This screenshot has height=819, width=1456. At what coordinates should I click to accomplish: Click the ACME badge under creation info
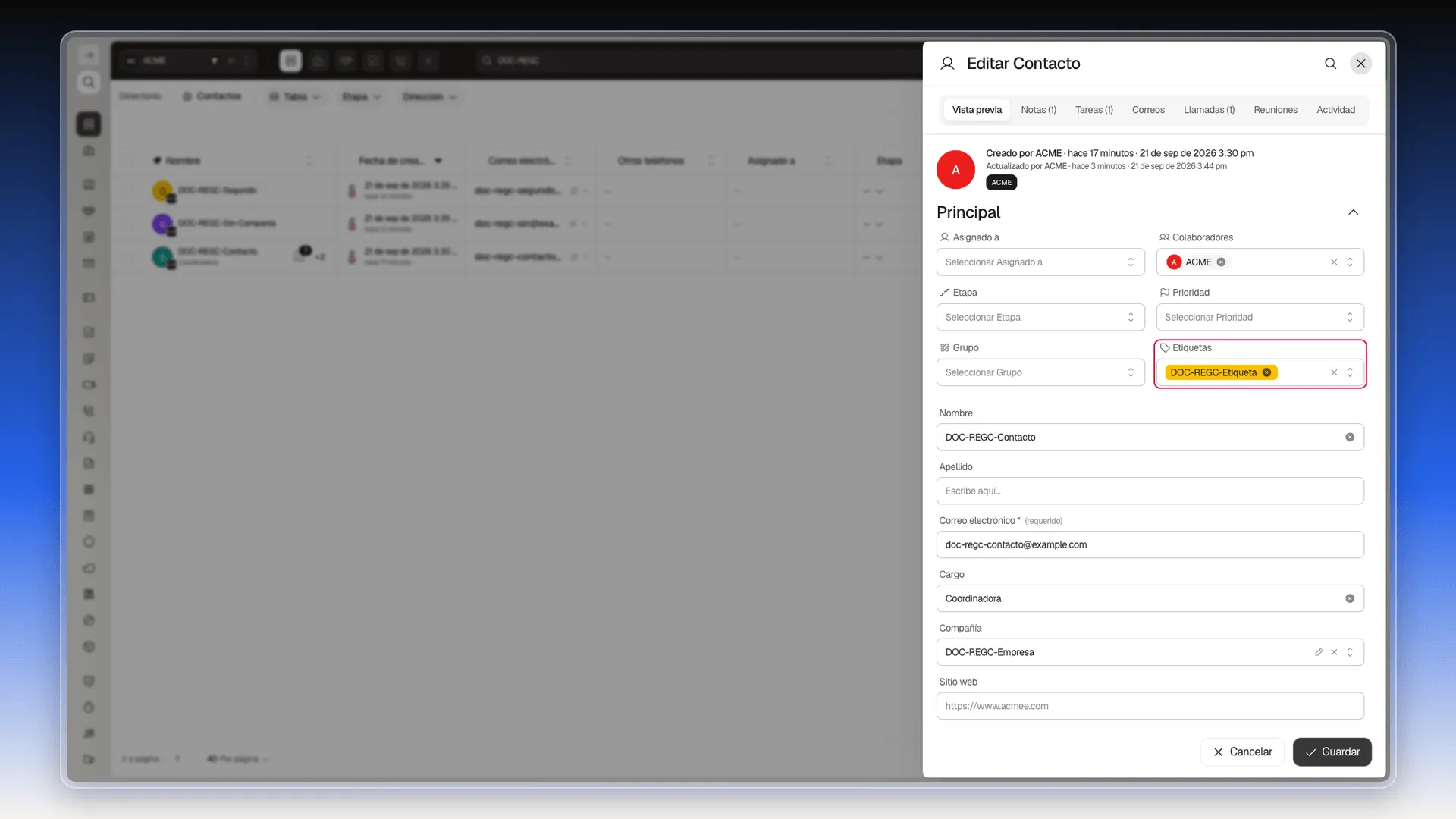click(1001, 183)
